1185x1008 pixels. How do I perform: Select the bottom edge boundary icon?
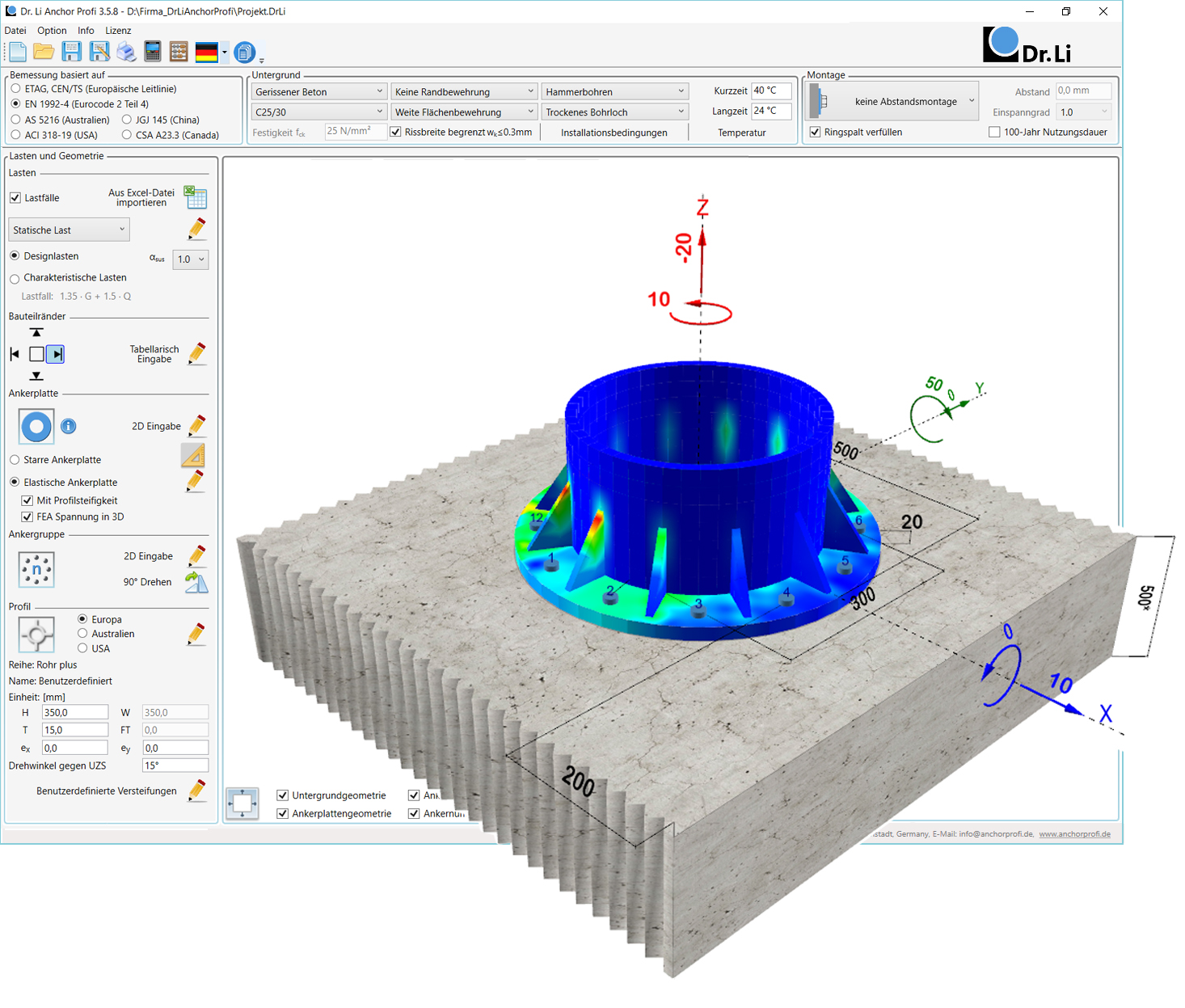[x=36, y=376]
